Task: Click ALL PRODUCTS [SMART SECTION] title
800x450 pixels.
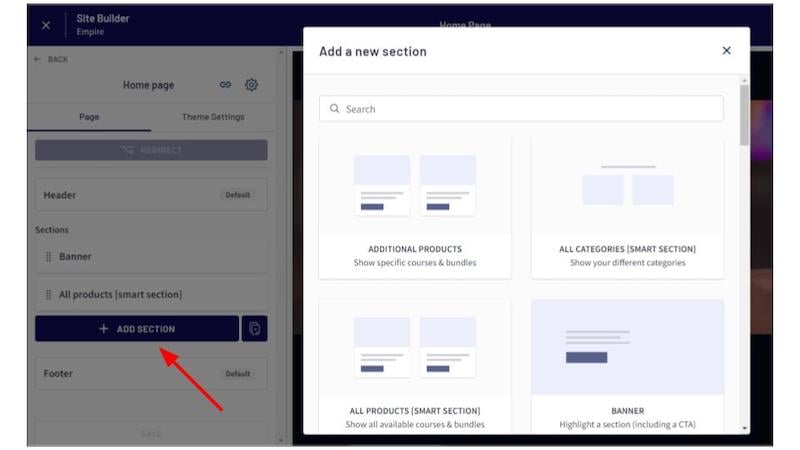Action: click(x=415, y=411)
